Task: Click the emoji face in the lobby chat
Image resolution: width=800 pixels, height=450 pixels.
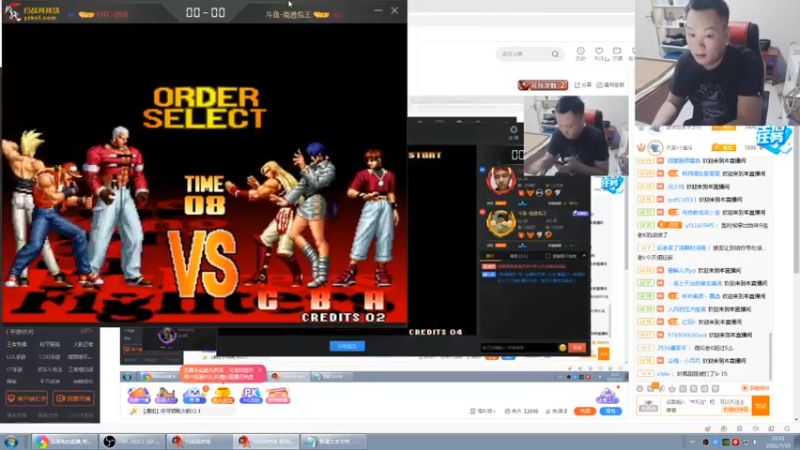Action: click(x=562, y=347)
